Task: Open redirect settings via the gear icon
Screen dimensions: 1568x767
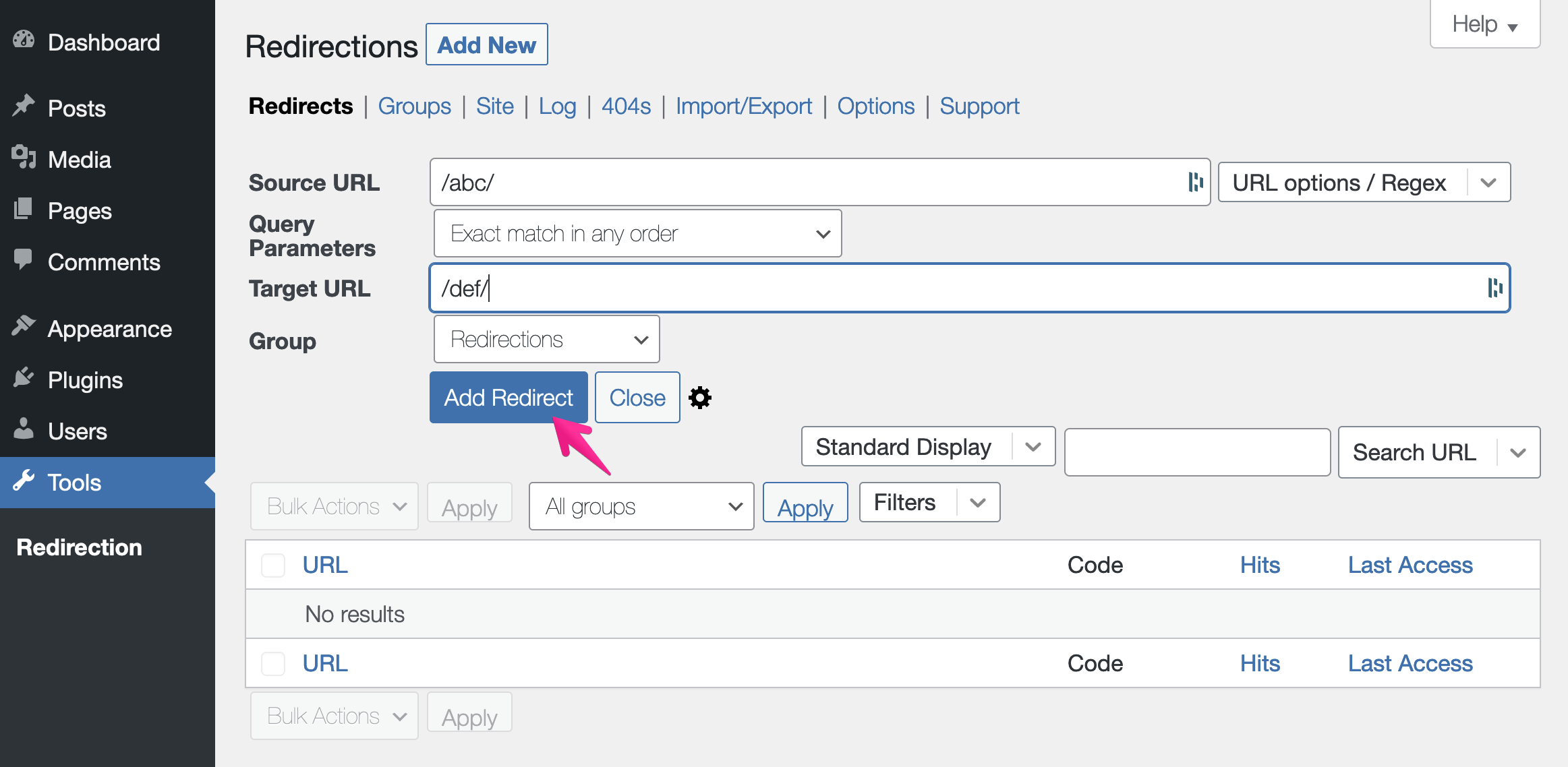Action: point(701,398)
